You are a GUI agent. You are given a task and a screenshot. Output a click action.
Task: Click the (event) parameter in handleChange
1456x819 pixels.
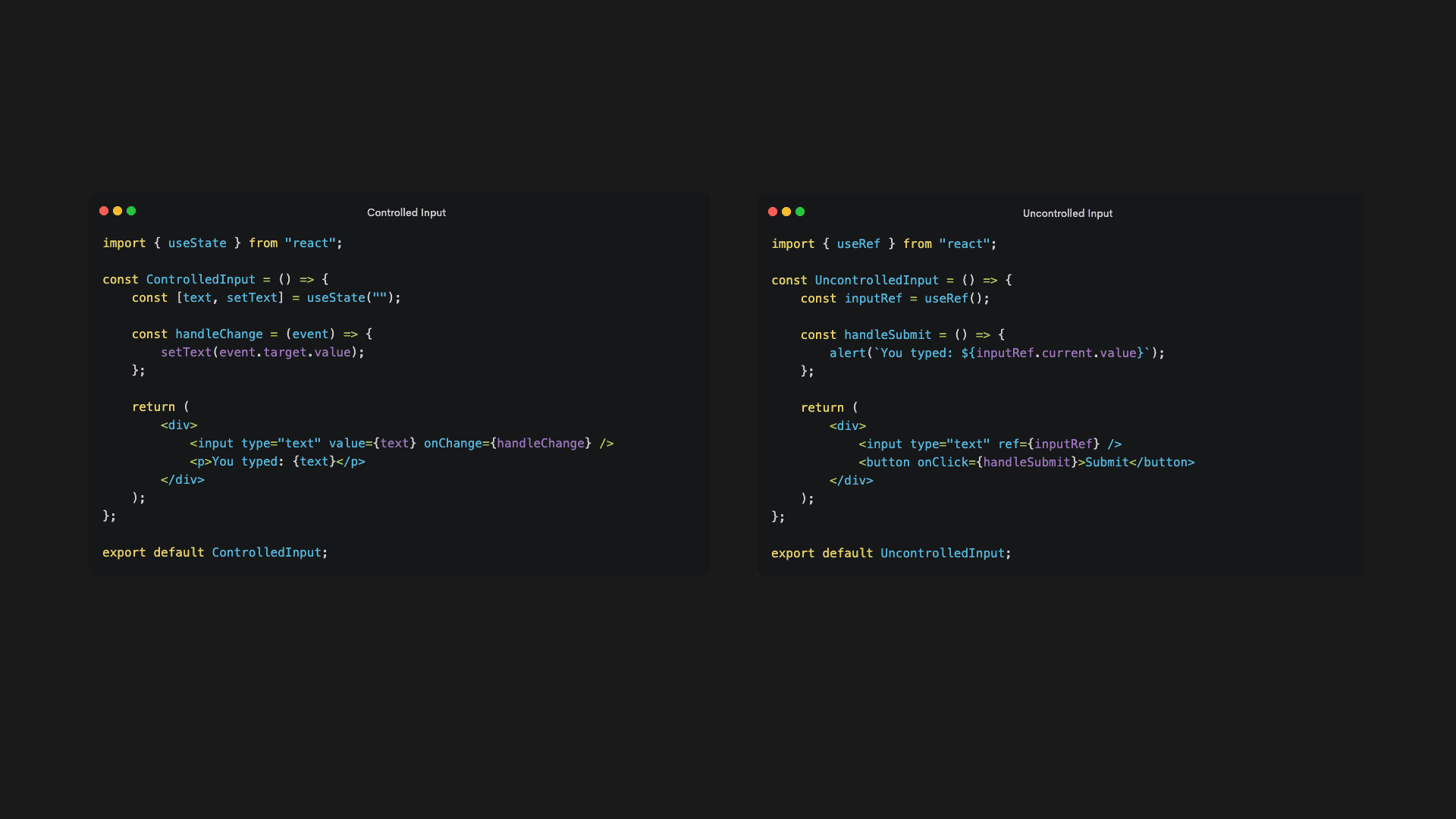310,334
